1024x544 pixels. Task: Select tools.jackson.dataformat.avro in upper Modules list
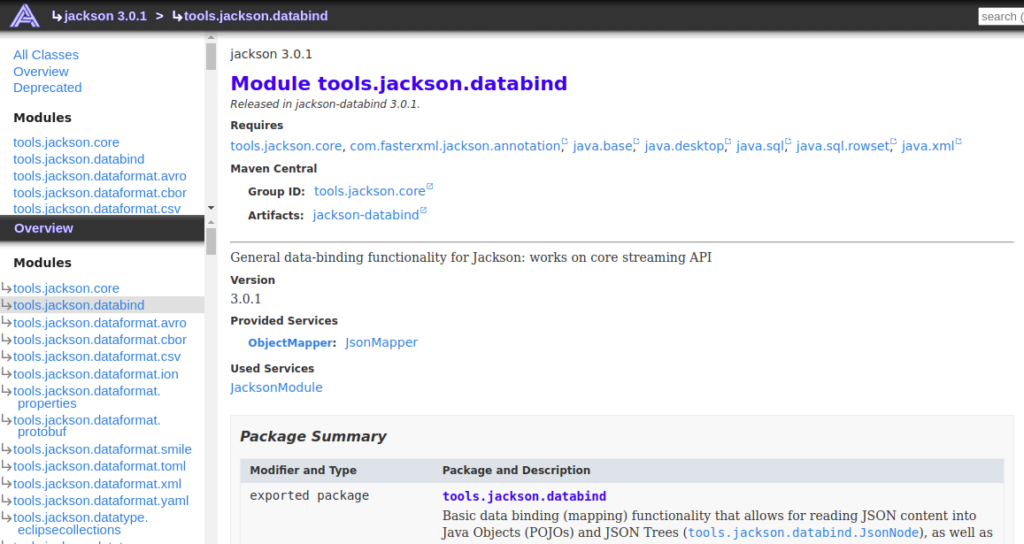point(99,176)
